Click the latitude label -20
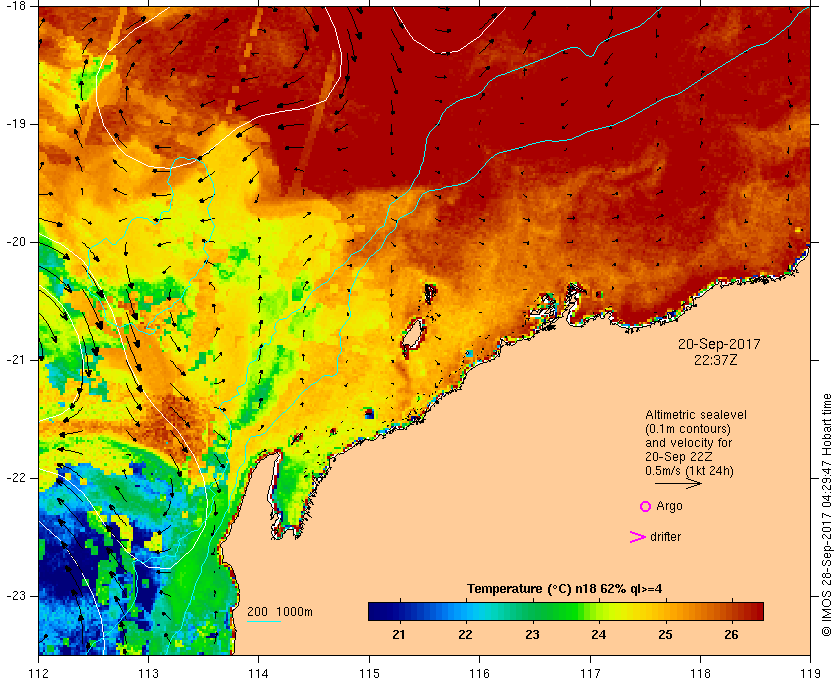 14,242
